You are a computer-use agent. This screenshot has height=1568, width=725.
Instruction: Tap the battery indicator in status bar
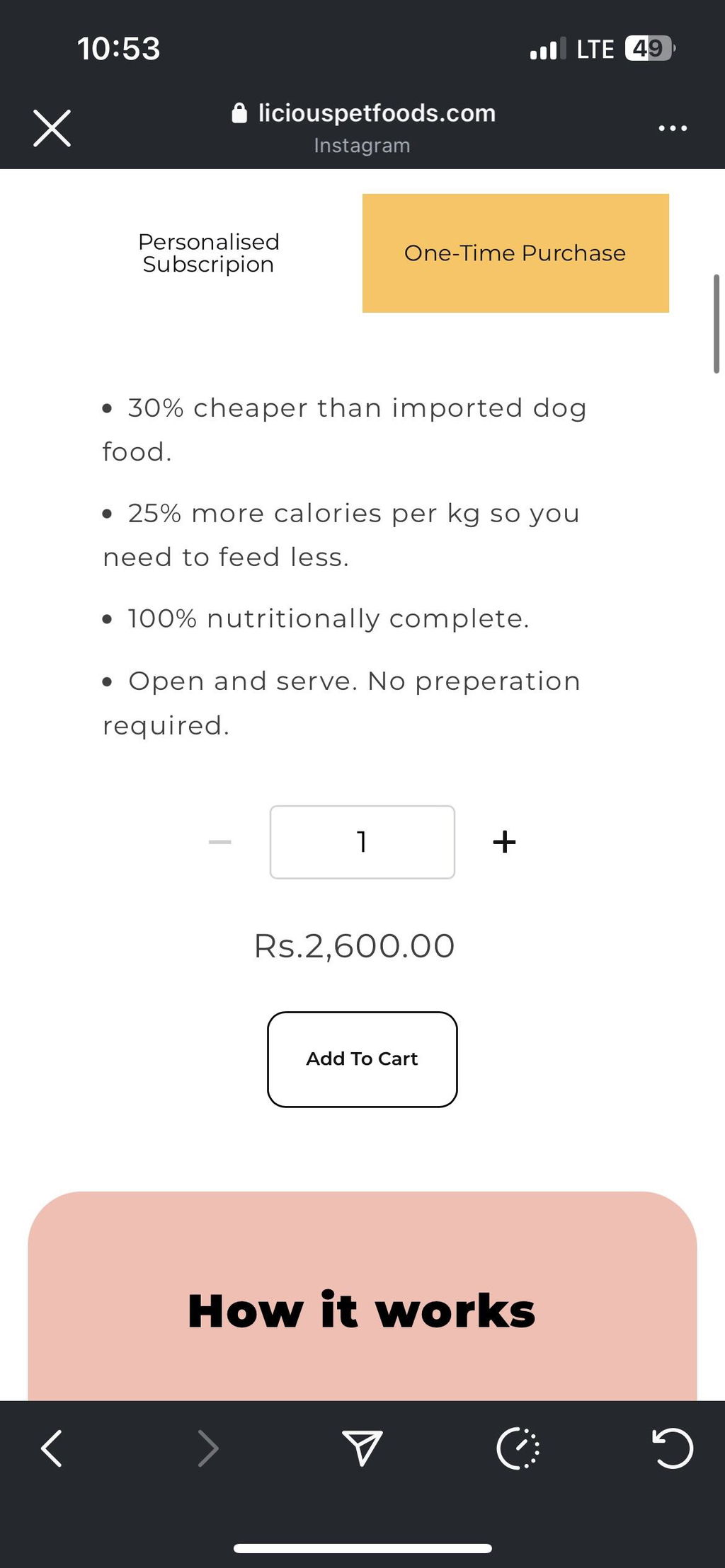[x=650, y=48]
